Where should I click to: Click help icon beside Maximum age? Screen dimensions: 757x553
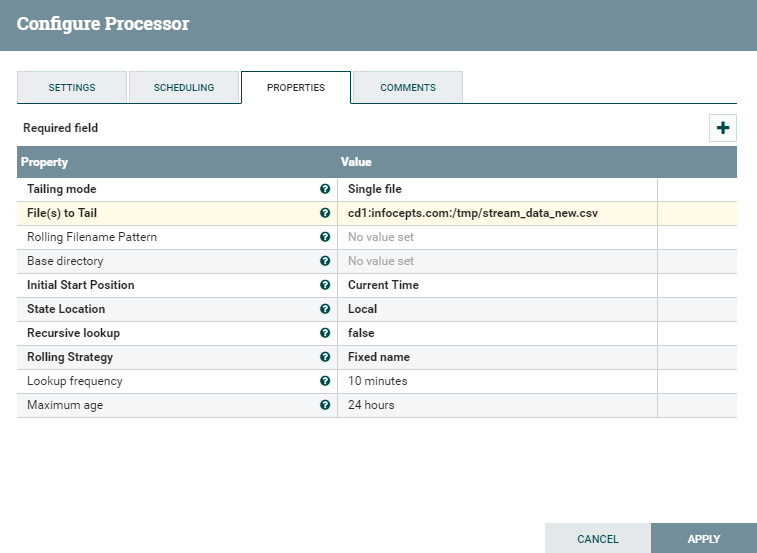coord(325,405)
